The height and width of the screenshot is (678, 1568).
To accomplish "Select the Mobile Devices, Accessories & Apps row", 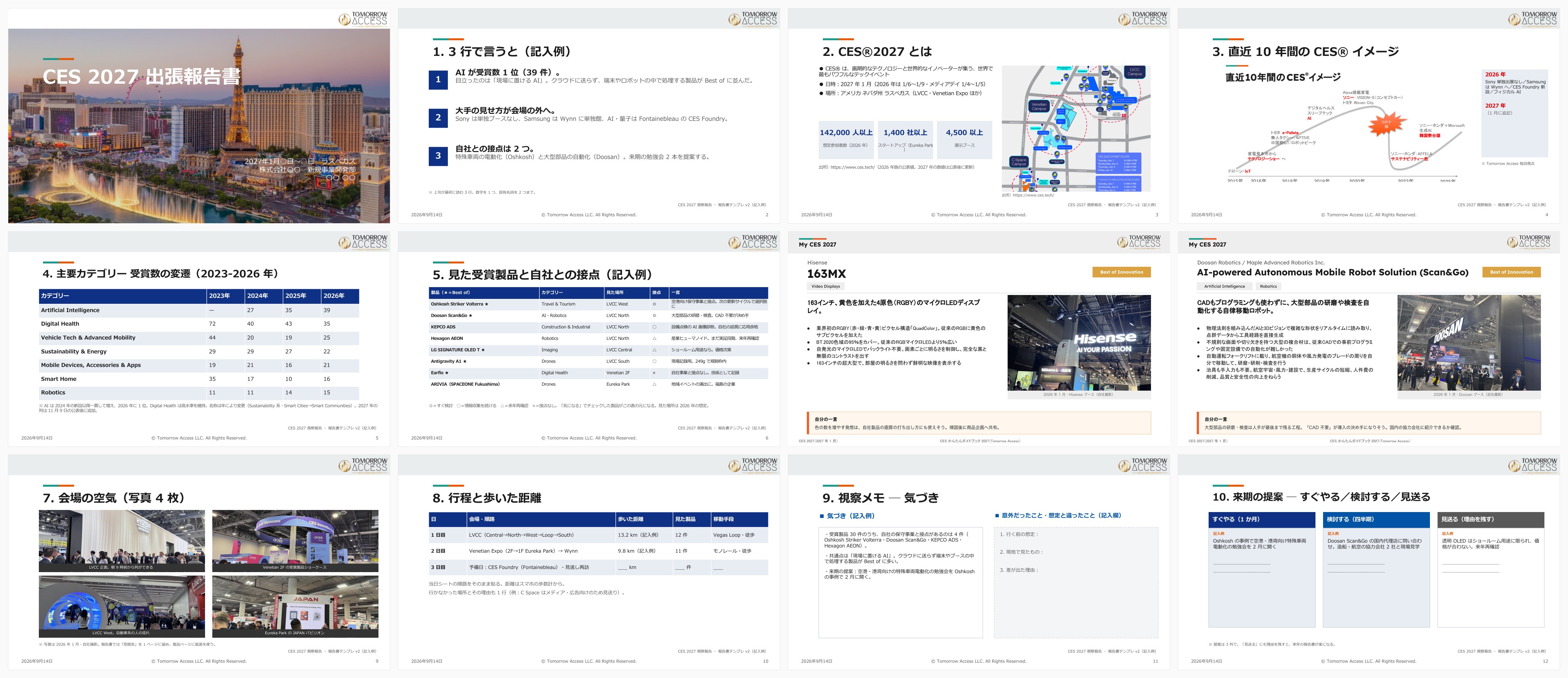I will point(198,365).
